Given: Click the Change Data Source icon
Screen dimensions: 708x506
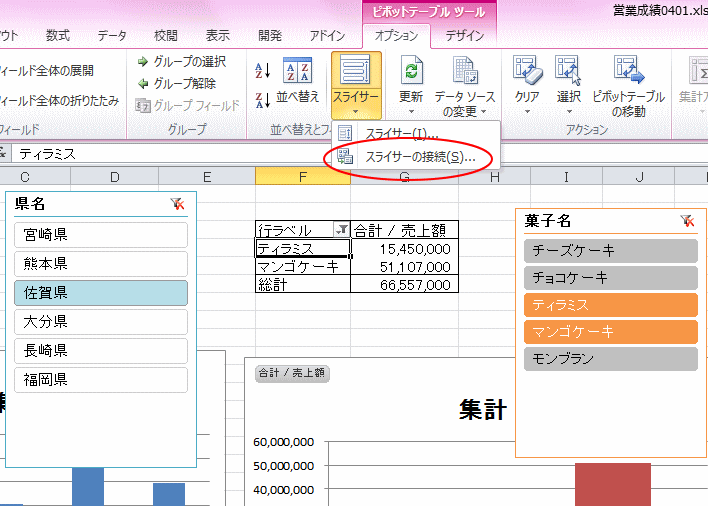Looking at the screenshot, I should pyautogui.click(x=463, y=72).
